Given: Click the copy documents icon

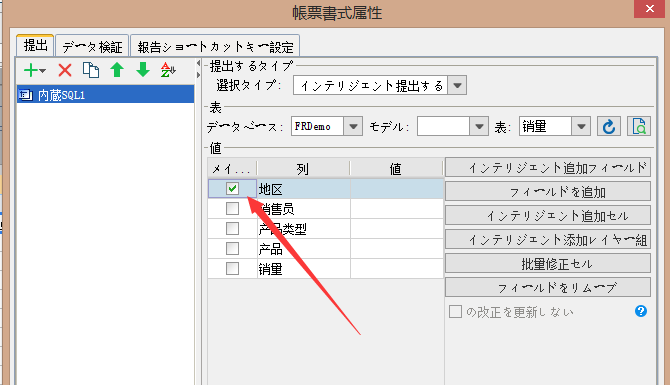Looking at the screenshot, I should point(91,70).
